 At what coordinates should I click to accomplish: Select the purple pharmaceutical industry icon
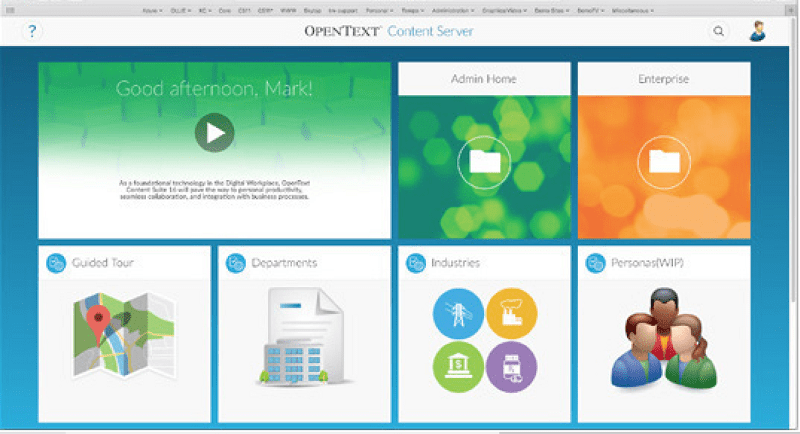click(512, 367)
